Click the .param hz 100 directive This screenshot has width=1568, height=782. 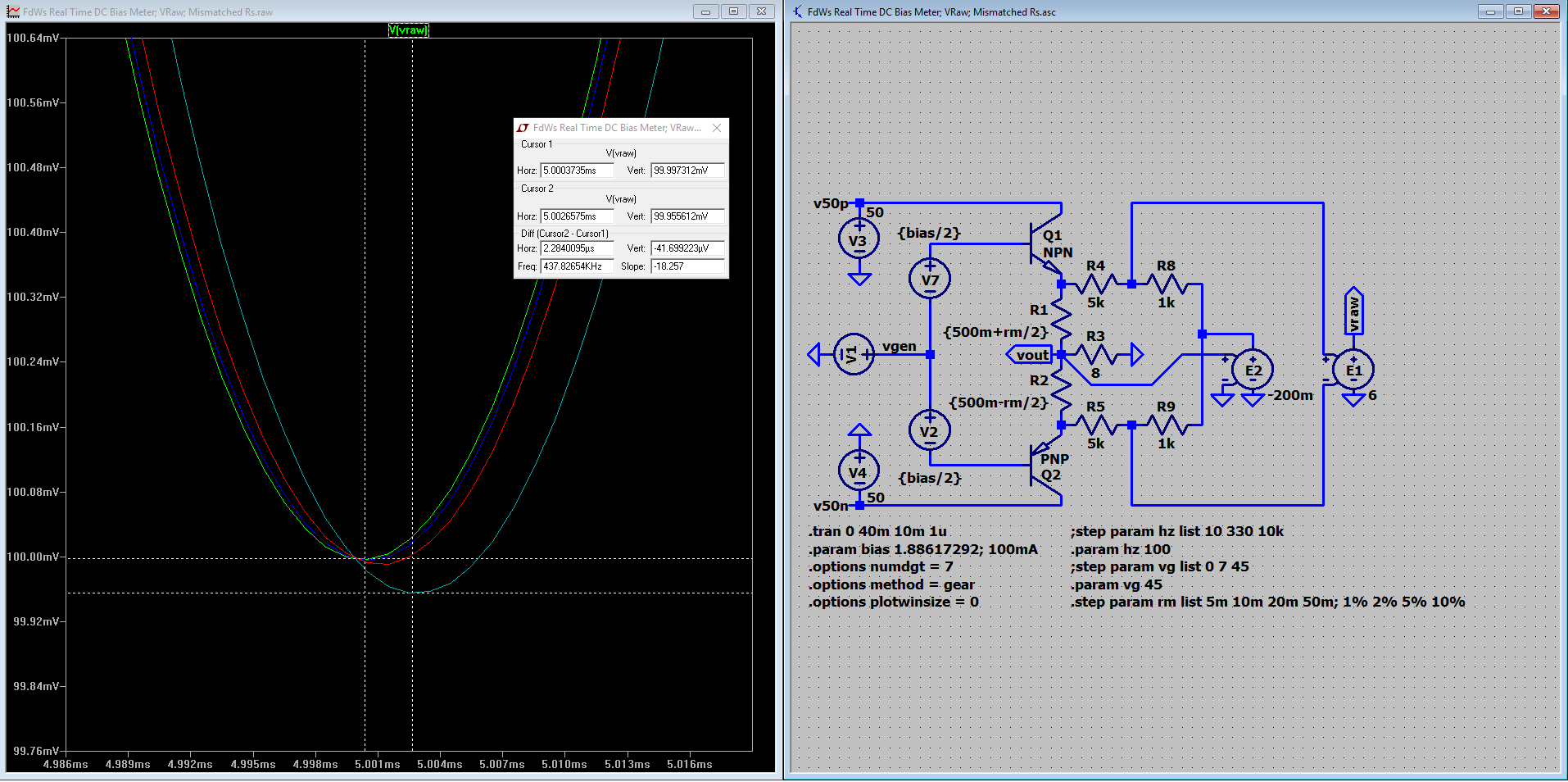click(x=1121, y=549)
